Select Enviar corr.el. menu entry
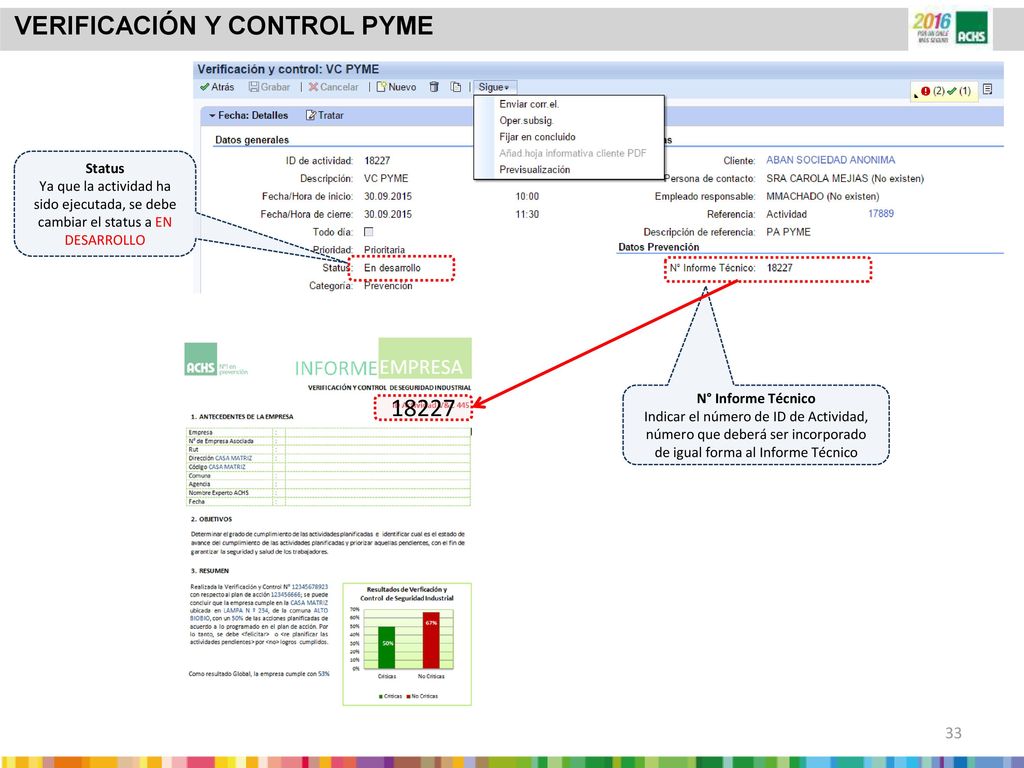 [529, 104]
